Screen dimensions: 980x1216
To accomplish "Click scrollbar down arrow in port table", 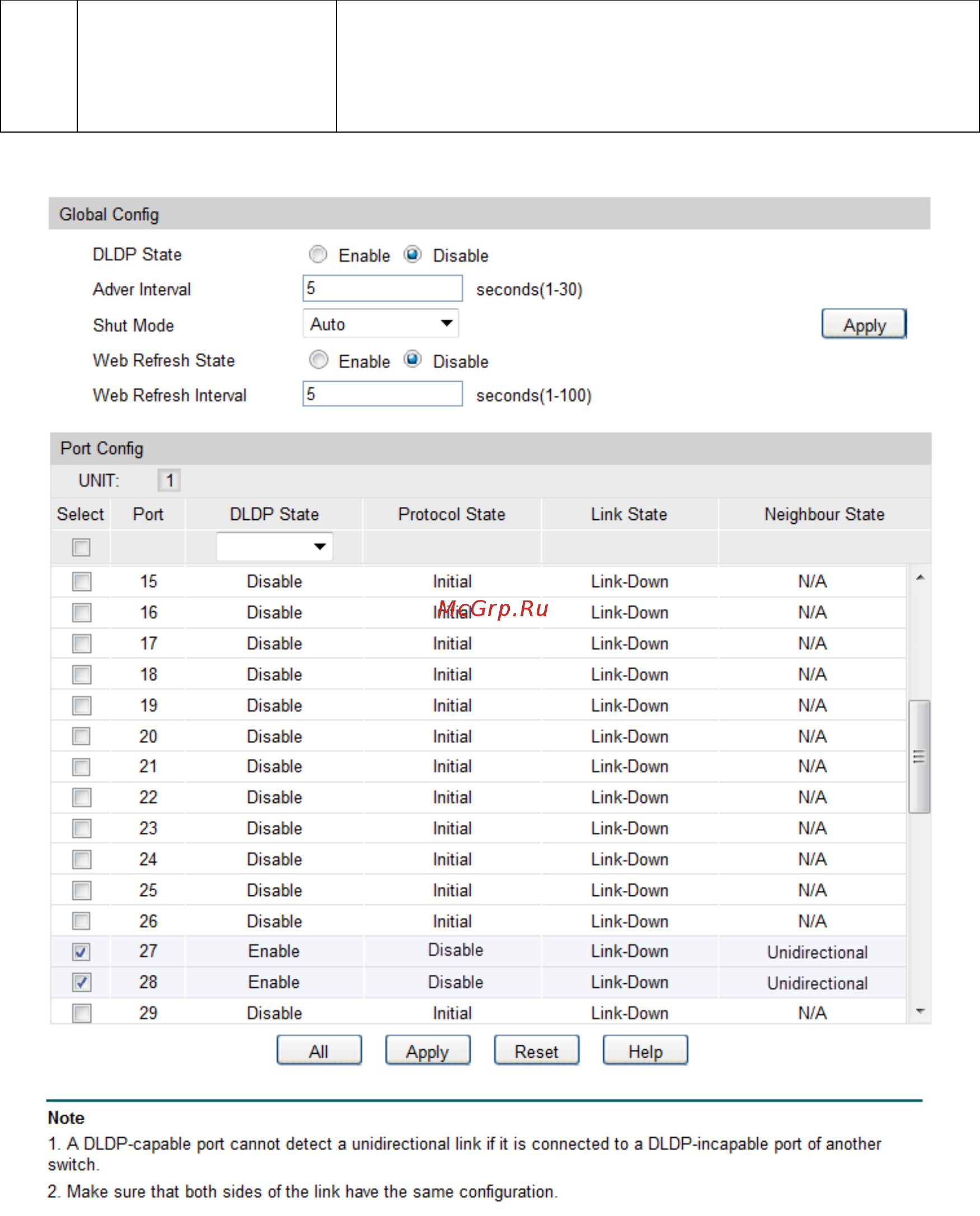I will click(920, 1012).
